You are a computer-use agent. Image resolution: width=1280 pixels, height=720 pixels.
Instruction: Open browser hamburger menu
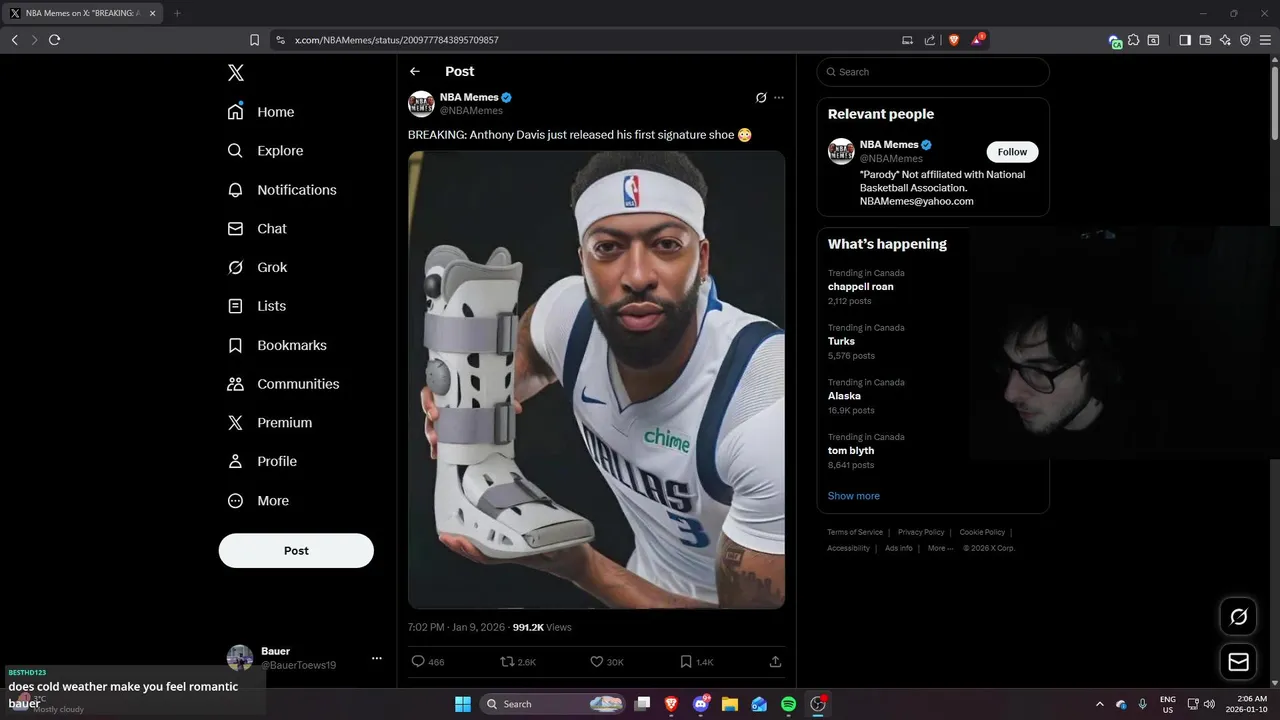1265,40
